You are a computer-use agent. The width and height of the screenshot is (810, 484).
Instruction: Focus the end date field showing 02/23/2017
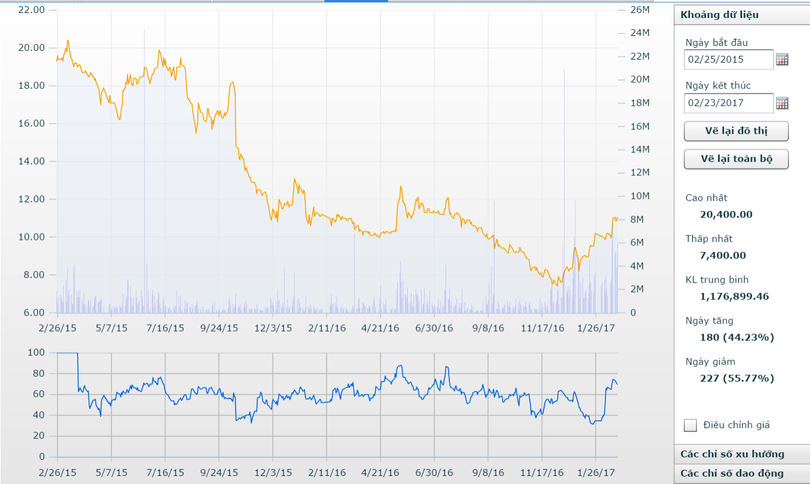729,103
